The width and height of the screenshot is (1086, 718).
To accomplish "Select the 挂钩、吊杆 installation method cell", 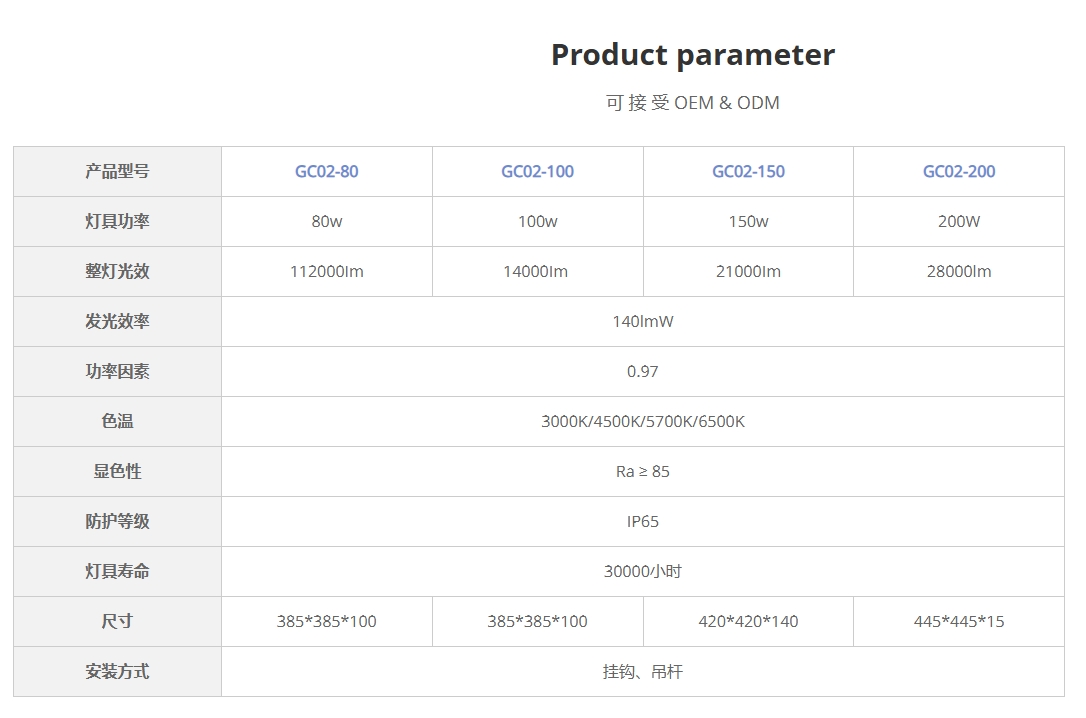I will tap(642, 671).
